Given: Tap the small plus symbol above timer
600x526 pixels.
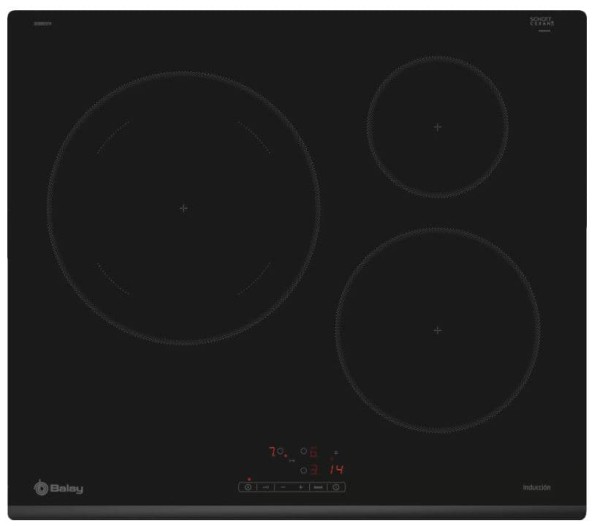Looking at the screenshot, I should [336, 453].
